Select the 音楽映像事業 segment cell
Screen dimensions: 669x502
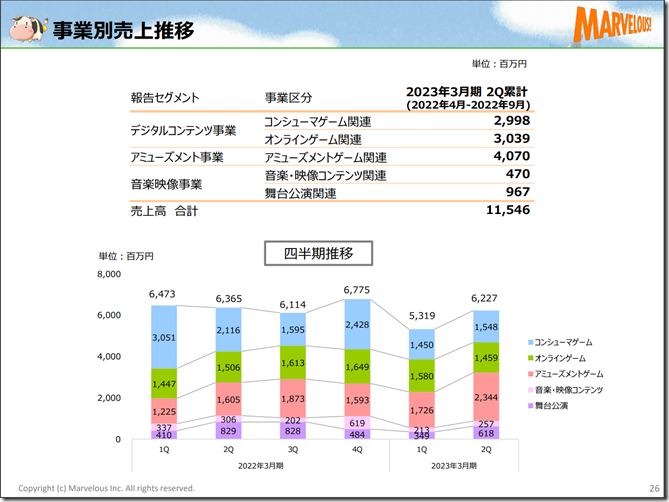166,184
